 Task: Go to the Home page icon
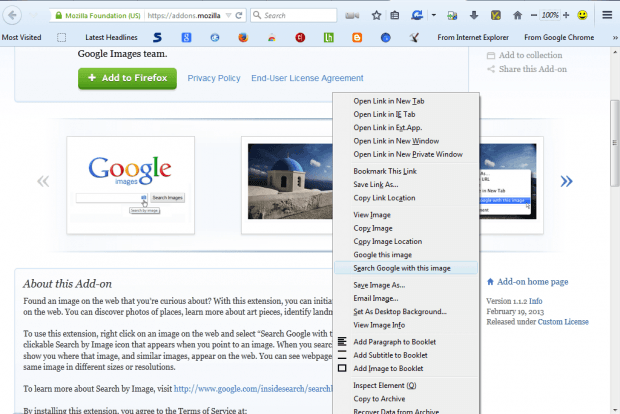tap(517, 15)
